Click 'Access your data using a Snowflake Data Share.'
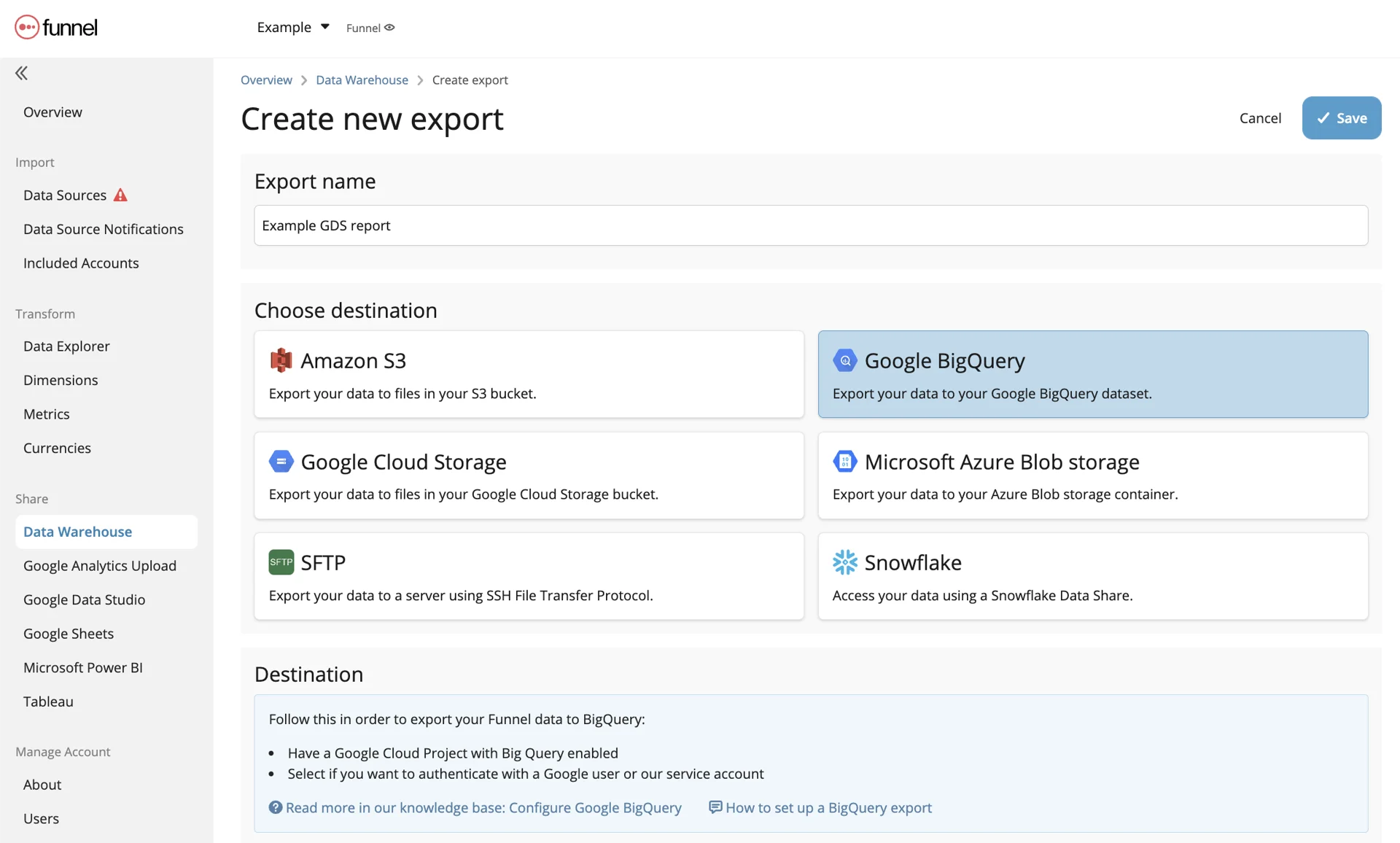 tap(982, 595)
